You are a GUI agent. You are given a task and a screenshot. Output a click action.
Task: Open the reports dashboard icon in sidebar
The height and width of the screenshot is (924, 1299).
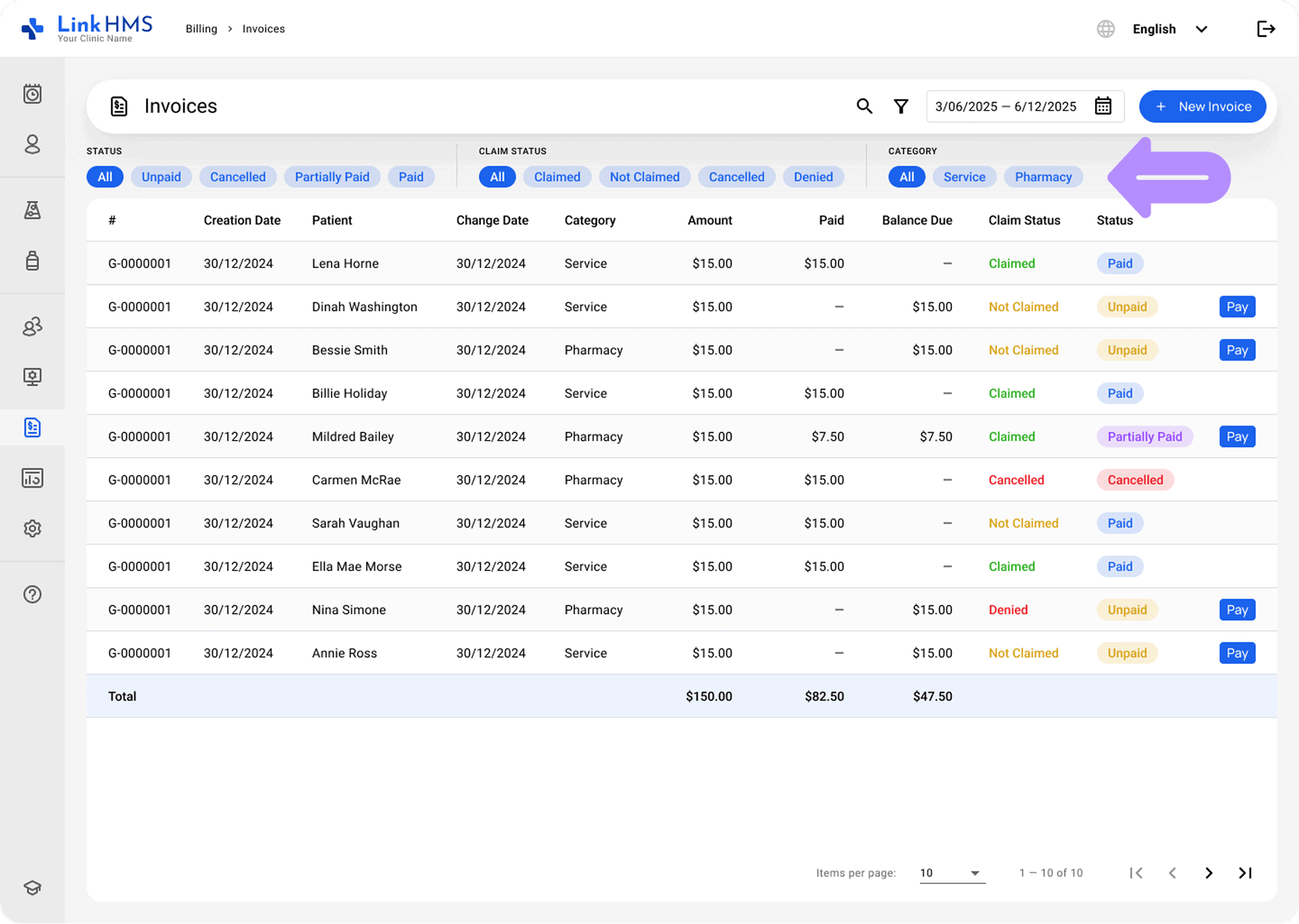[32, 478]
